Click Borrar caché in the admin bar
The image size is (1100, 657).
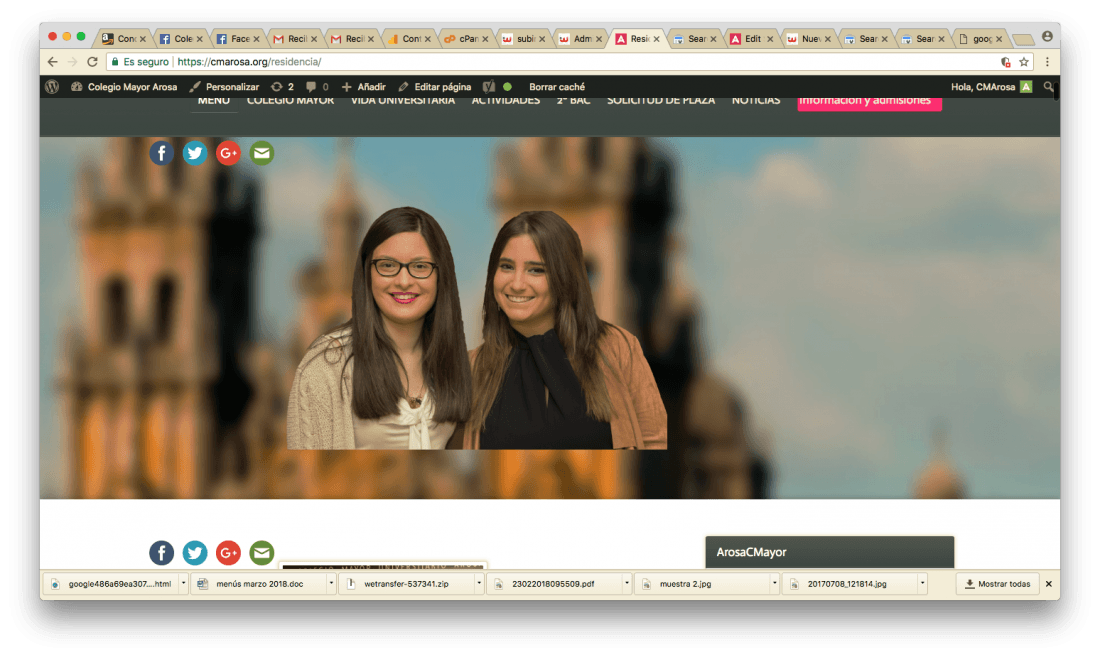click(x=557, y=87)
